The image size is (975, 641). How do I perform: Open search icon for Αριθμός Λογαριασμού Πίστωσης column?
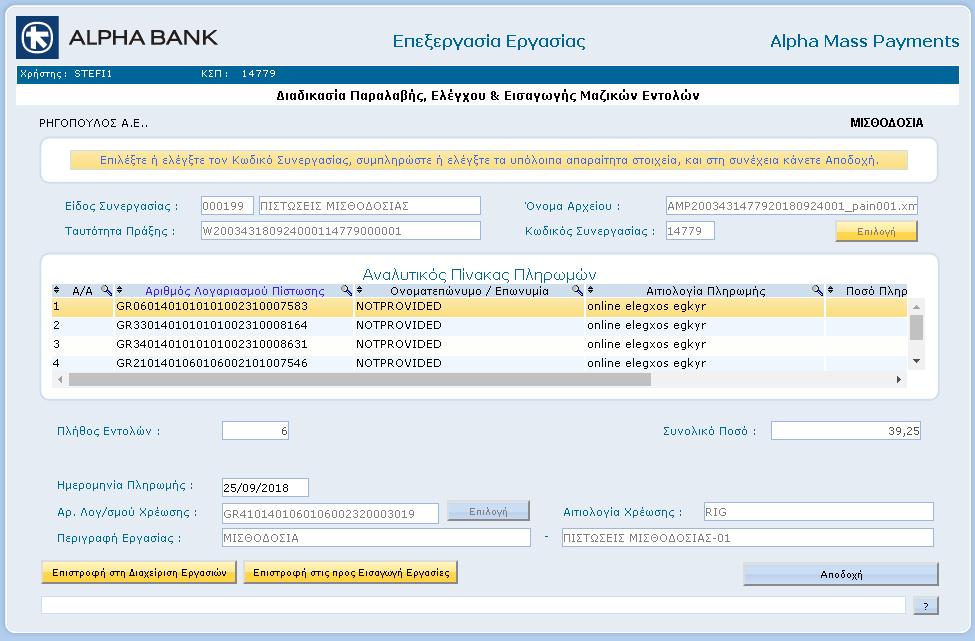346,290
